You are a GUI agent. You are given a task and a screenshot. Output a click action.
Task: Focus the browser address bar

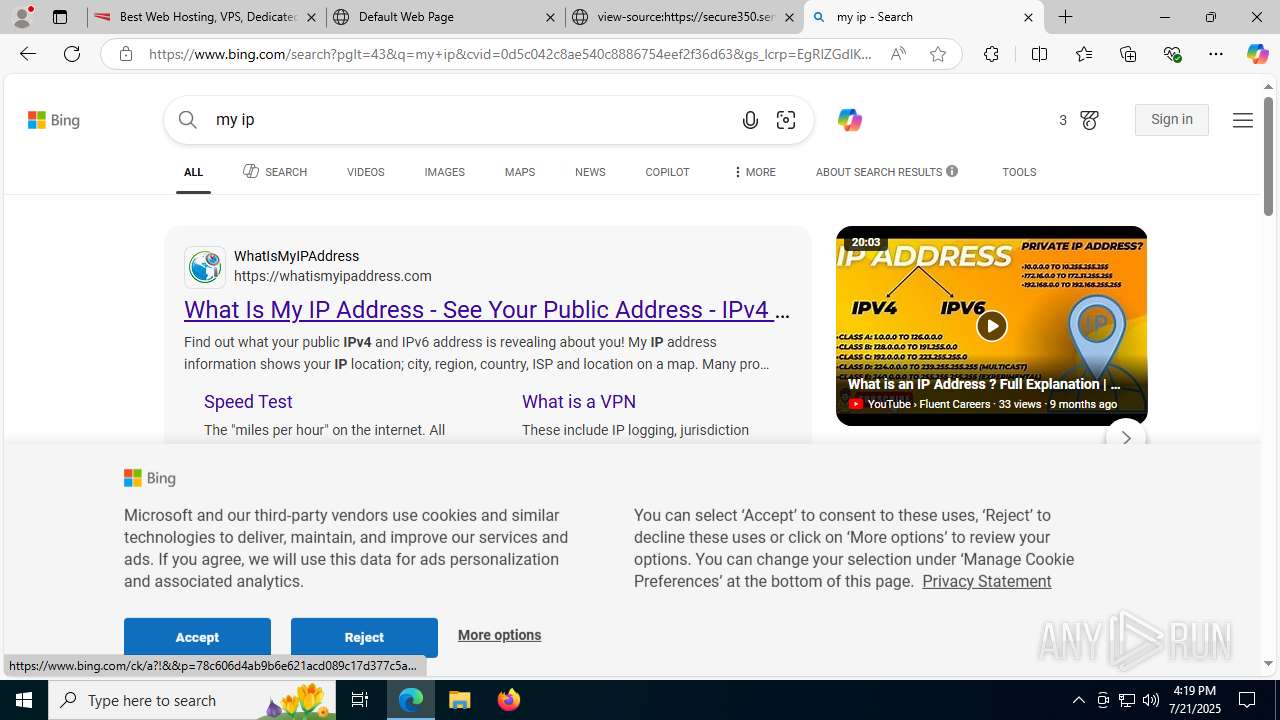[x=510, y=54]
